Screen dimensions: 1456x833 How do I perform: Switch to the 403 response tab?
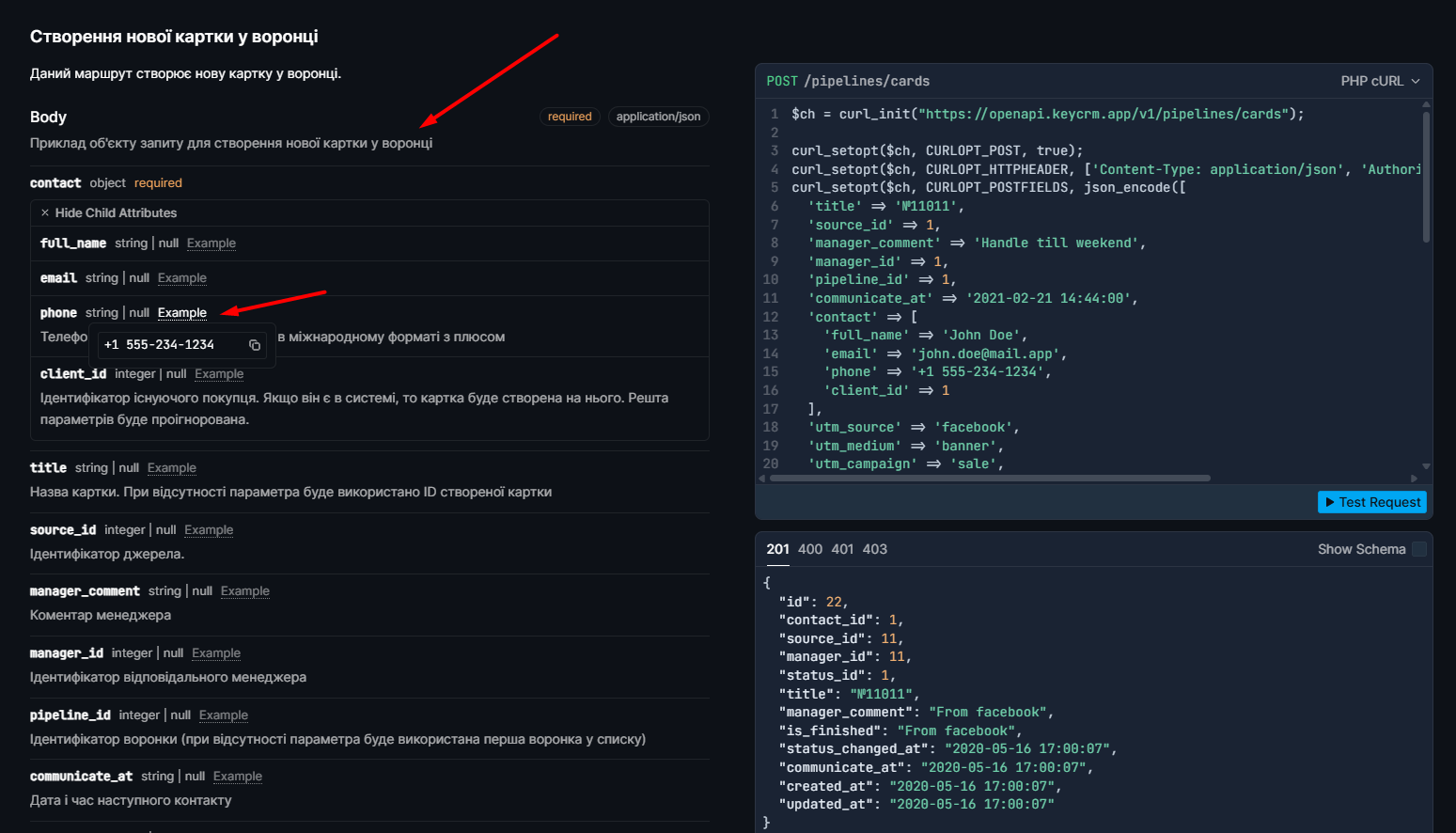875,549
